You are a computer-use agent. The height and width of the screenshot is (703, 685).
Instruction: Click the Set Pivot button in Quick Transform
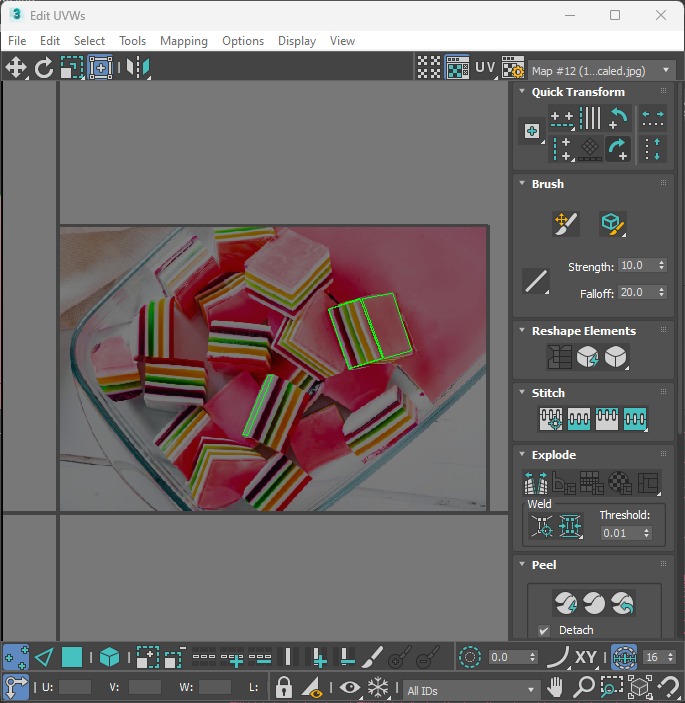coord(532,131)
